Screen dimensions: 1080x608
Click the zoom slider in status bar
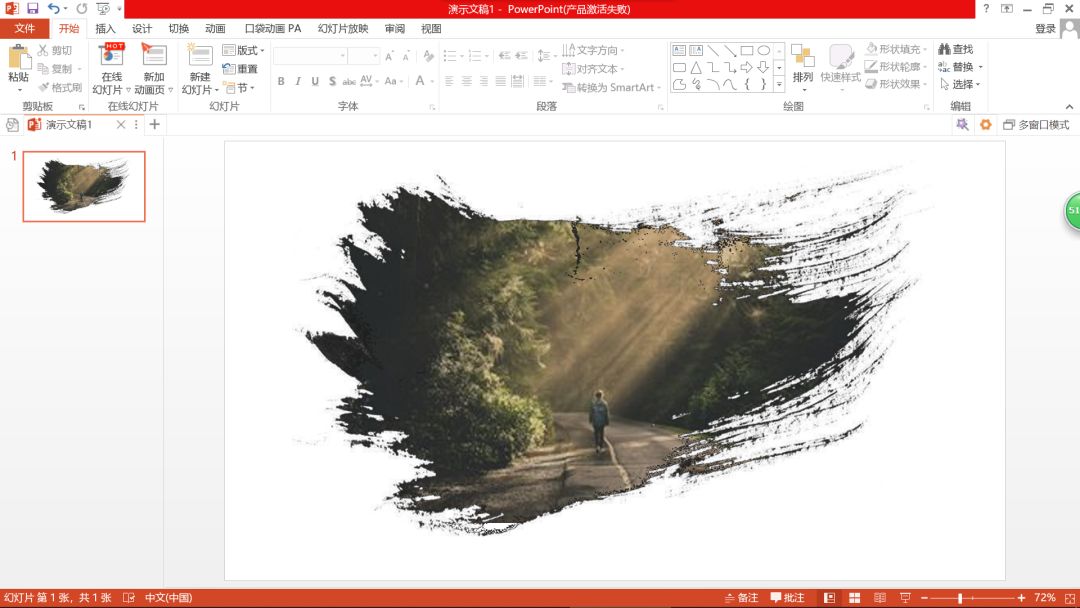coord(960,598)
